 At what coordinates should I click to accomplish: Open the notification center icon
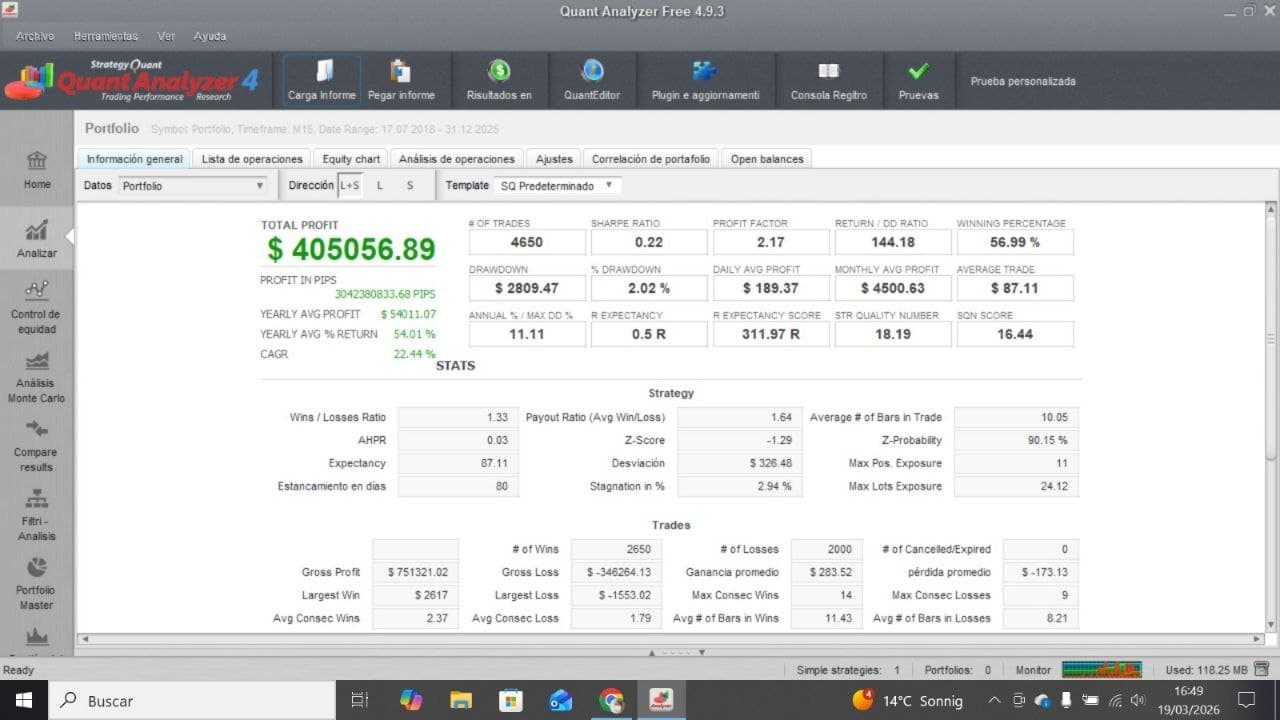click(1247, 700)
